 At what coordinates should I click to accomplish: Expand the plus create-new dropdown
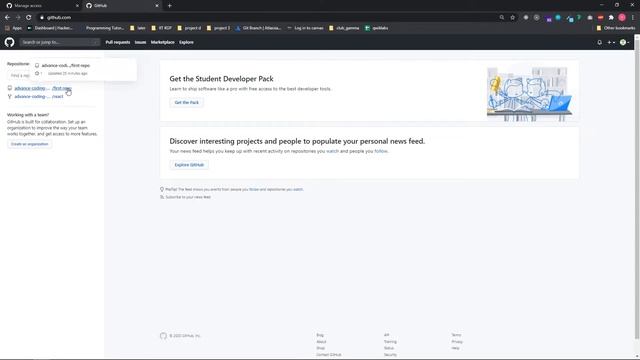coord(611,42)
